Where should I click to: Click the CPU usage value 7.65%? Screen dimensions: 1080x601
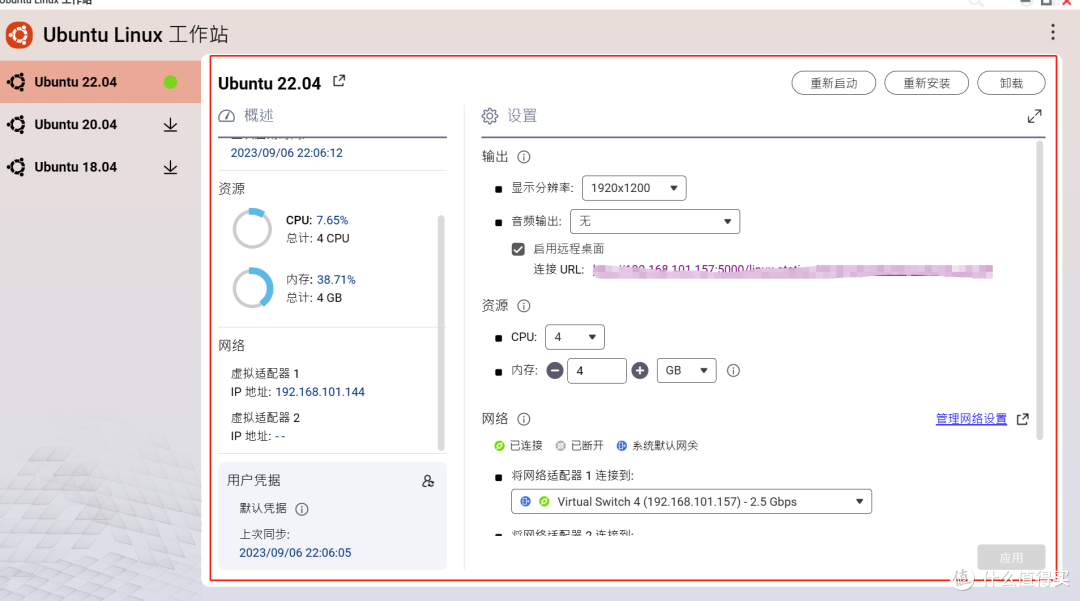pos(333,220)
